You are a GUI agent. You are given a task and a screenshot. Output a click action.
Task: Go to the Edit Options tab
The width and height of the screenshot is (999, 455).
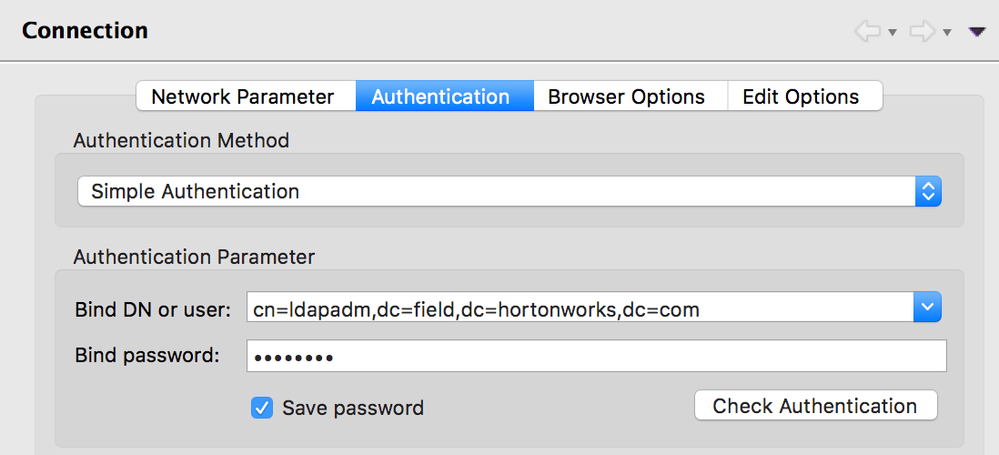[800, 97]
